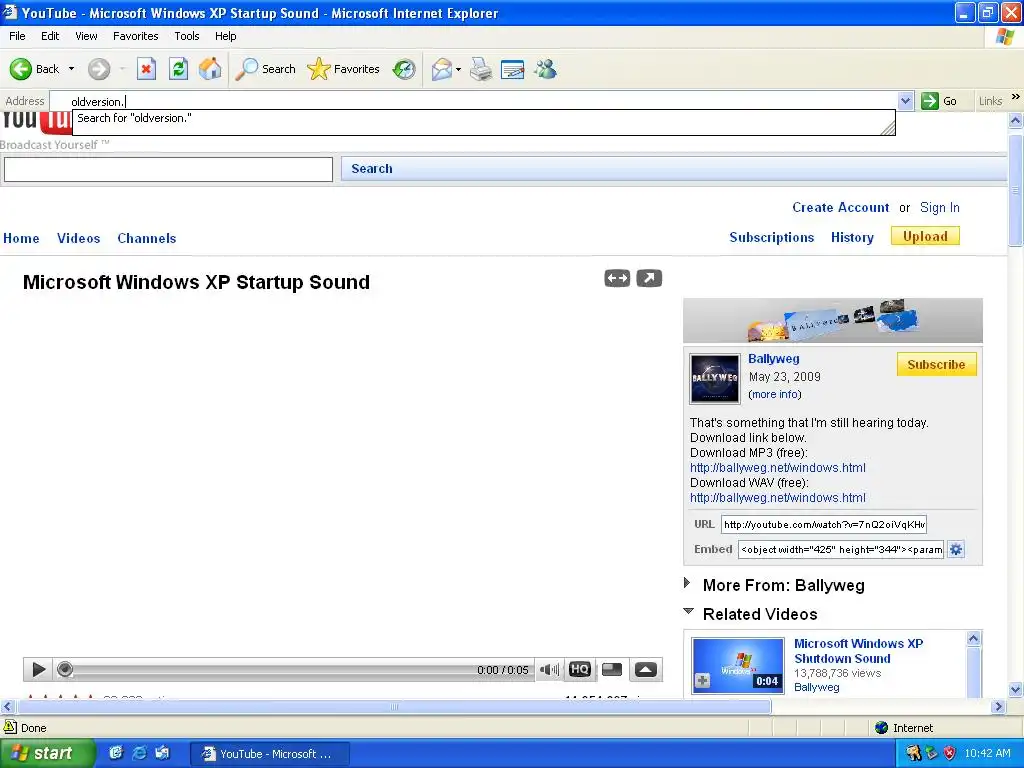1024x768 pixels.
Task: Click the YouTube search text box
Action: coord(168,169)
